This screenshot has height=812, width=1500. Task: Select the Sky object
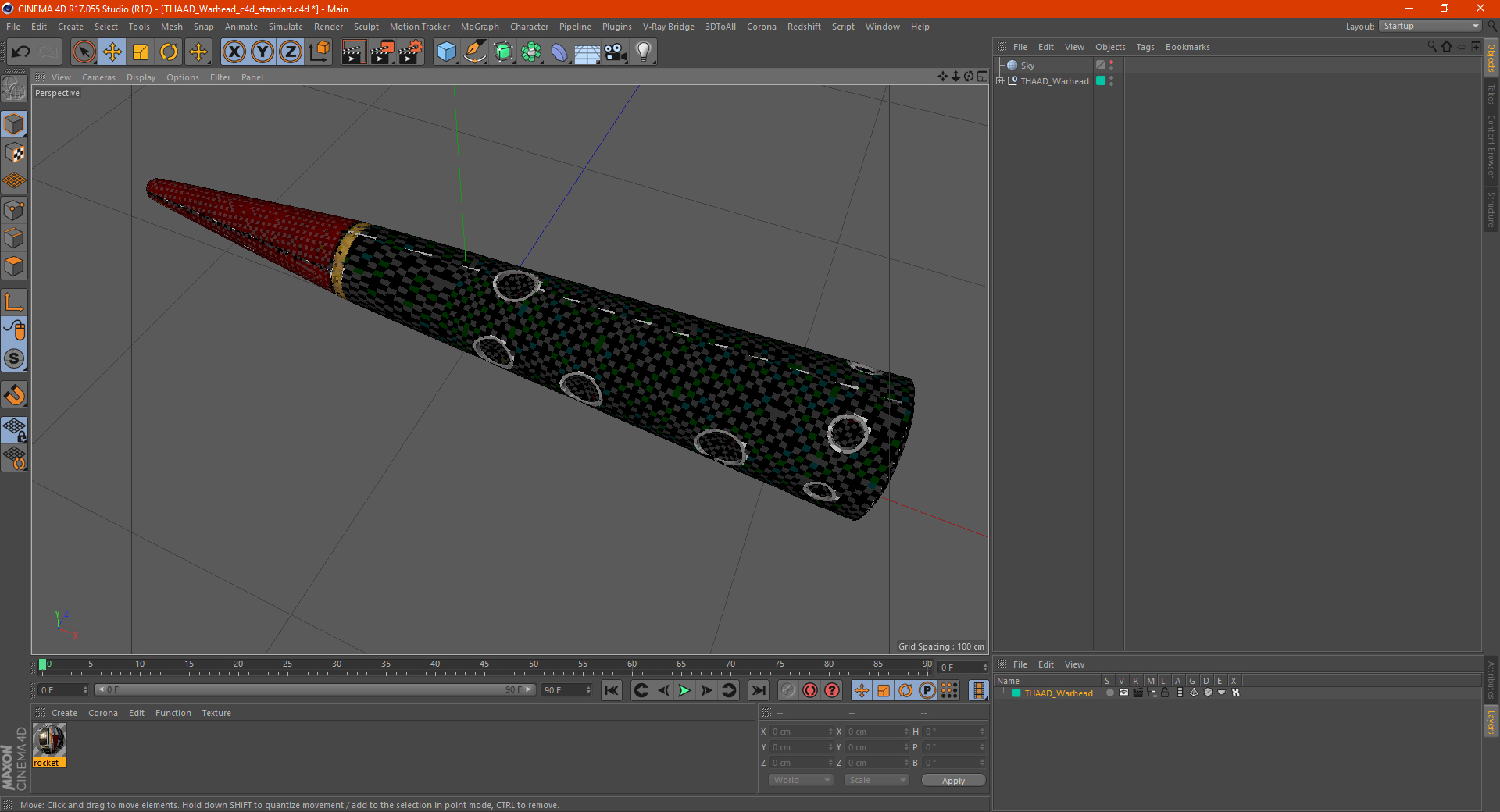pos(1027,66)
